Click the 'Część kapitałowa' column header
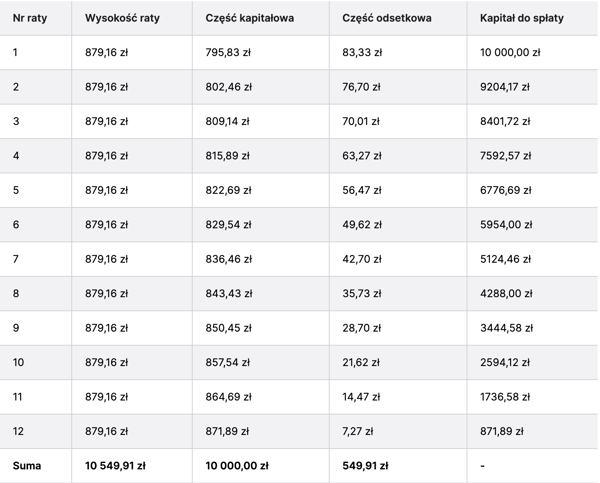 tap(249, 18)
